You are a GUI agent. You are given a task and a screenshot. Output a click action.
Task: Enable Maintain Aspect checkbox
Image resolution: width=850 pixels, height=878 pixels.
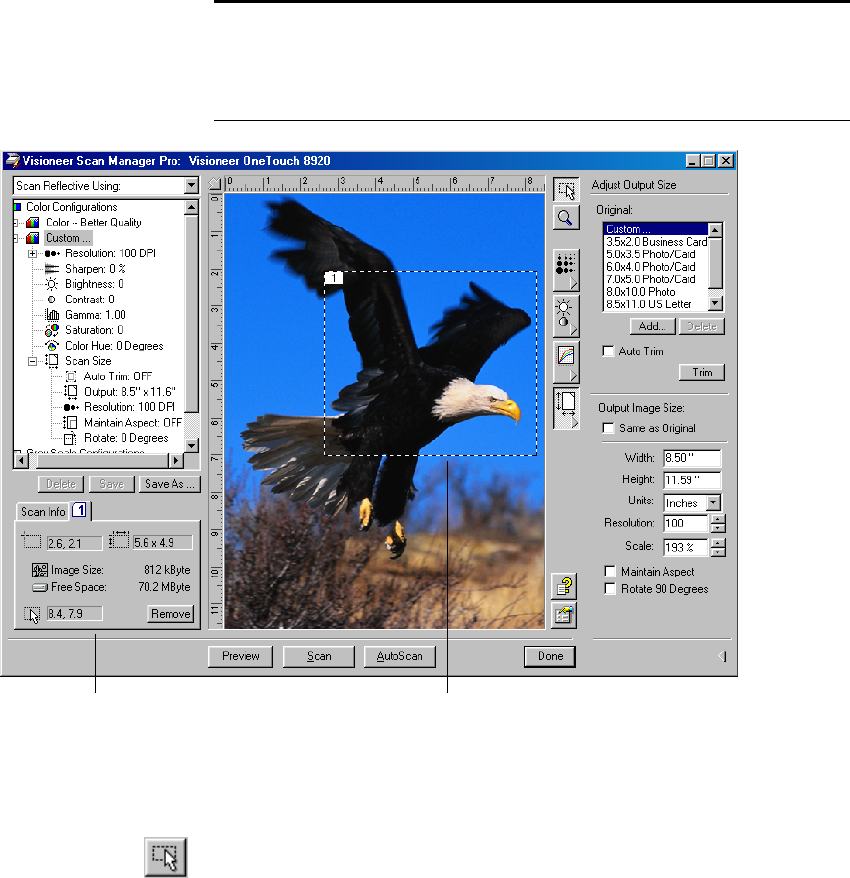point(610,571)
